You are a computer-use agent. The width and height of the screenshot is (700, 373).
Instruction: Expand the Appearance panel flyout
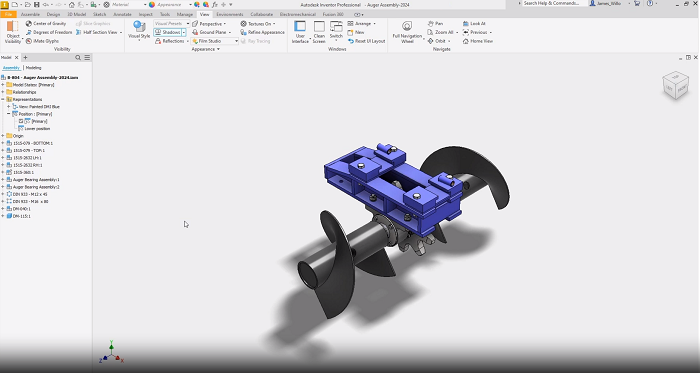coord(206,49)
